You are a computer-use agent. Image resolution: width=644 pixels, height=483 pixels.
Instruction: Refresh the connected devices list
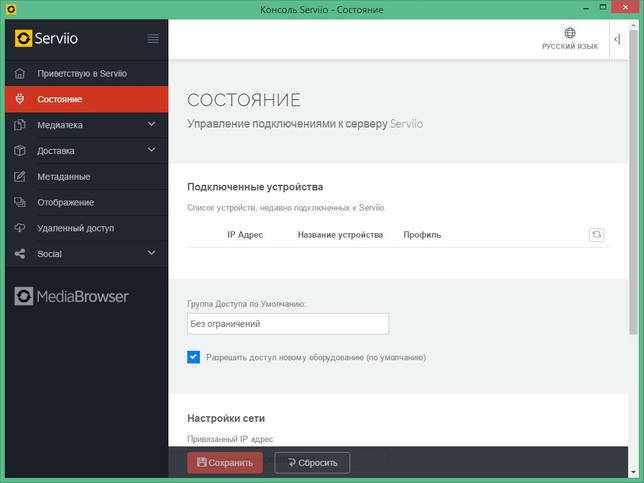[x=597, y=235]
